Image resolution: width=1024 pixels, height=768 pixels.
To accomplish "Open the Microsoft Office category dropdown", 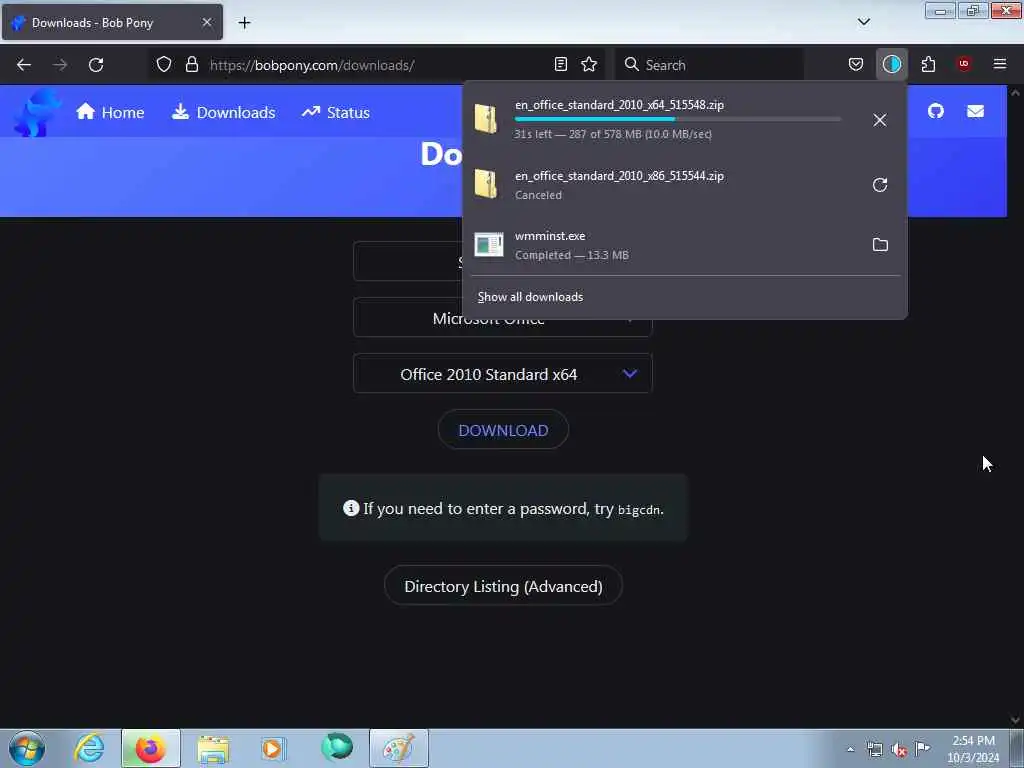I will pyautogui.click(x=503, y=318).
